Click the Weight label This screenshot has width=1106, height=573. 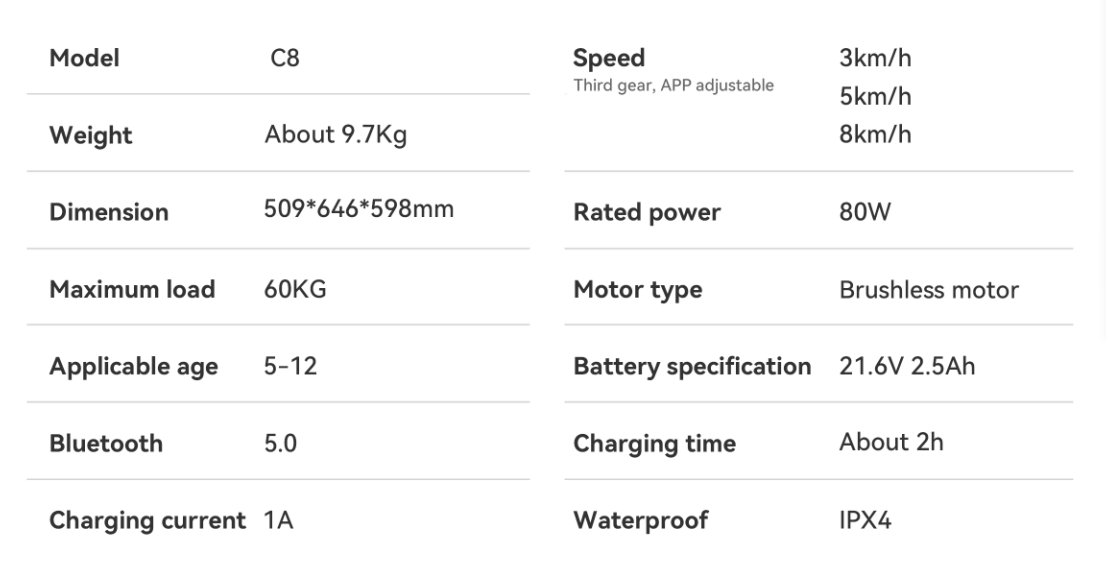click(90, 136)
